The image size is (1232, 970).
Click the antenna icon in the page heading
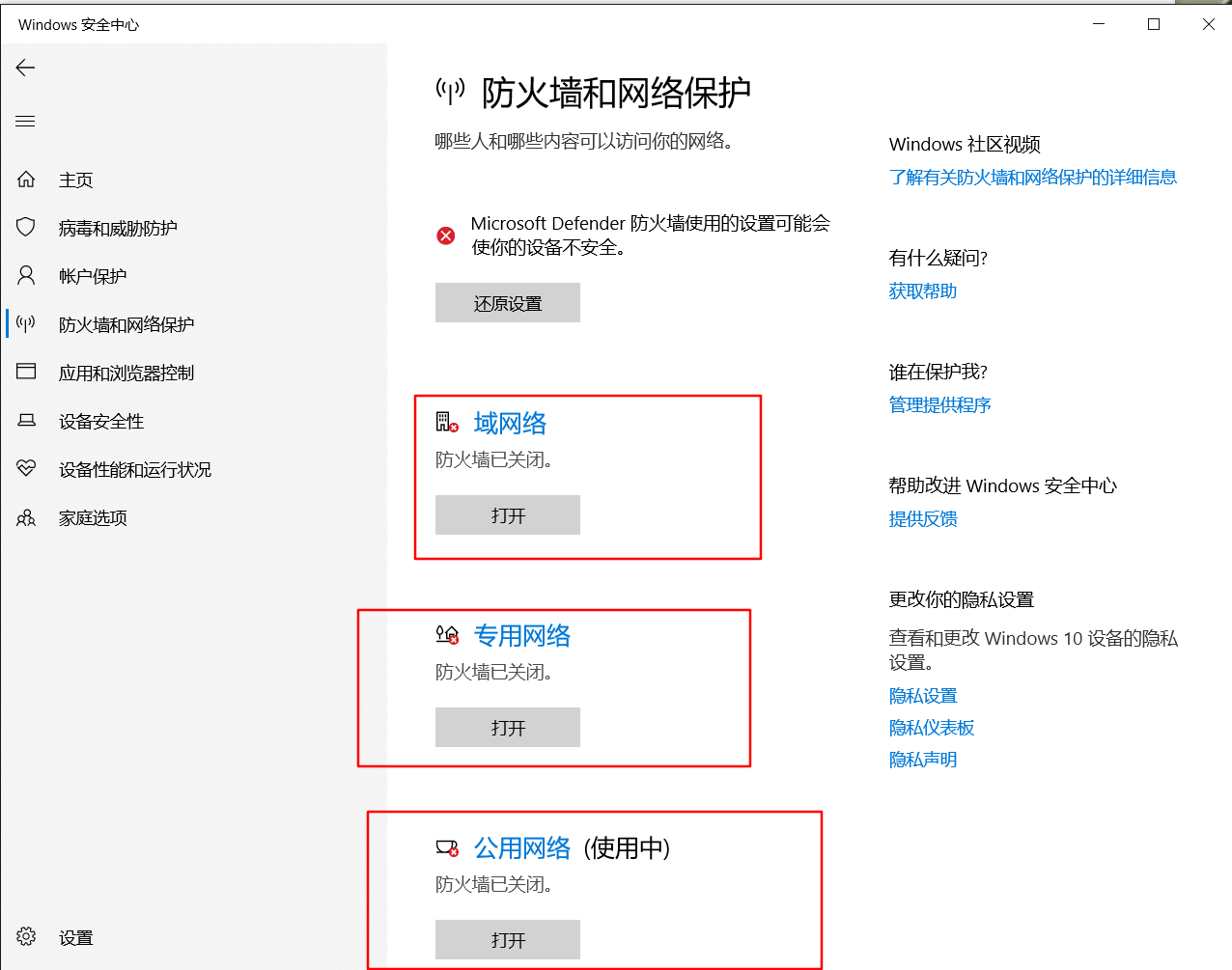(x=450, y=92)
